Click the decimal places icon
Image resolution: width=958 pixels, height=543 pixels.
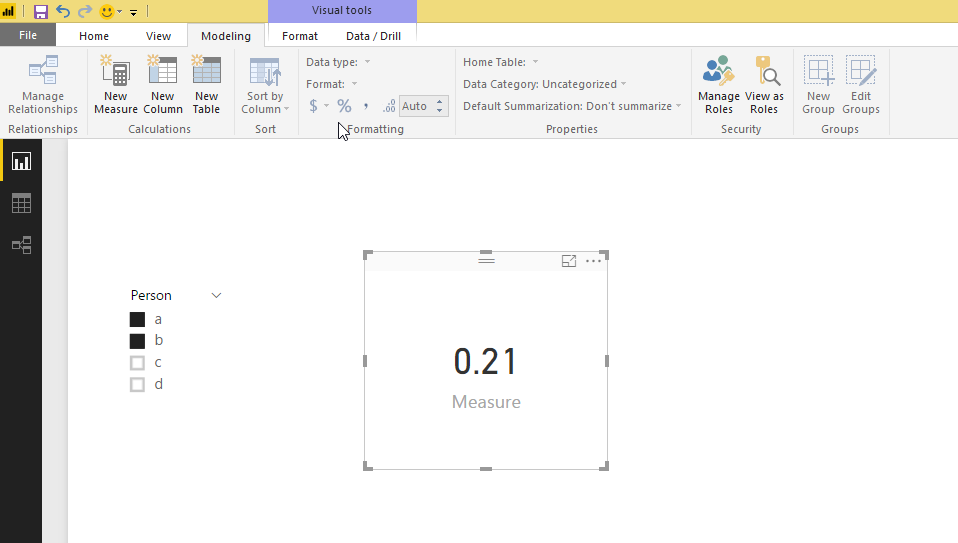[389, 106]
